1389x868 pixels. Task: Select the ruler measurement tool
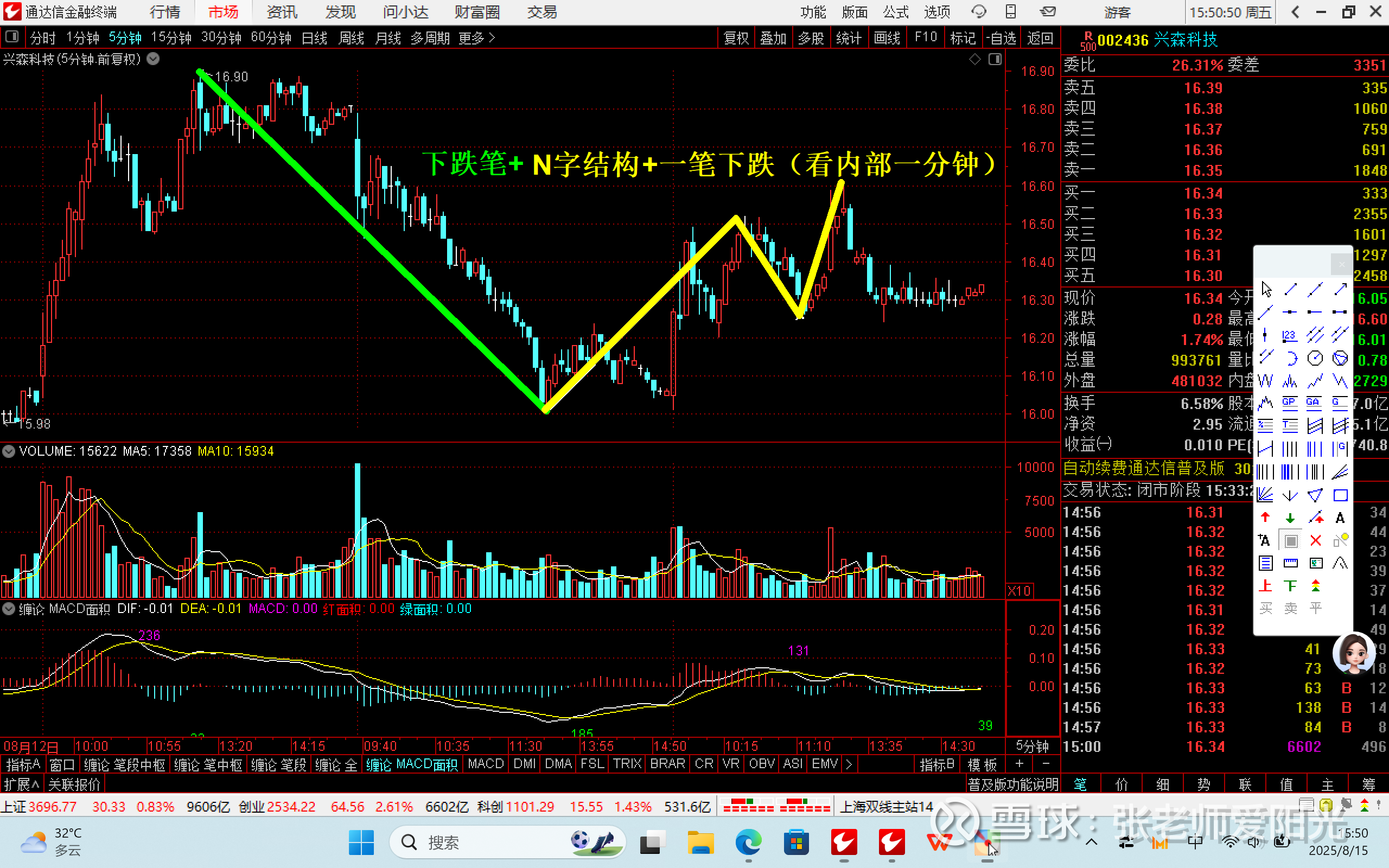click(1290, 563)
